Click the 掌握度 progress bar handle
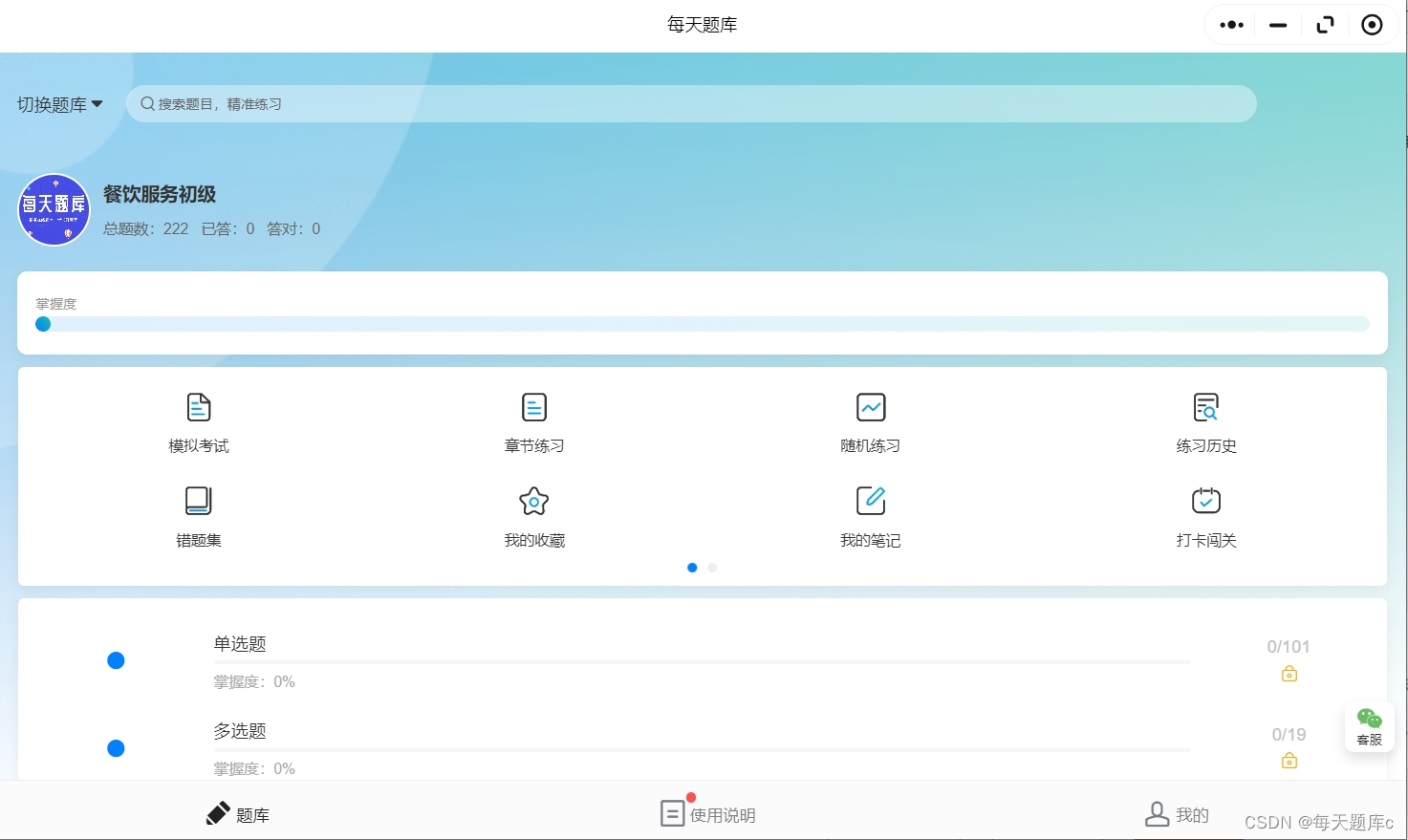 [43, 324]
